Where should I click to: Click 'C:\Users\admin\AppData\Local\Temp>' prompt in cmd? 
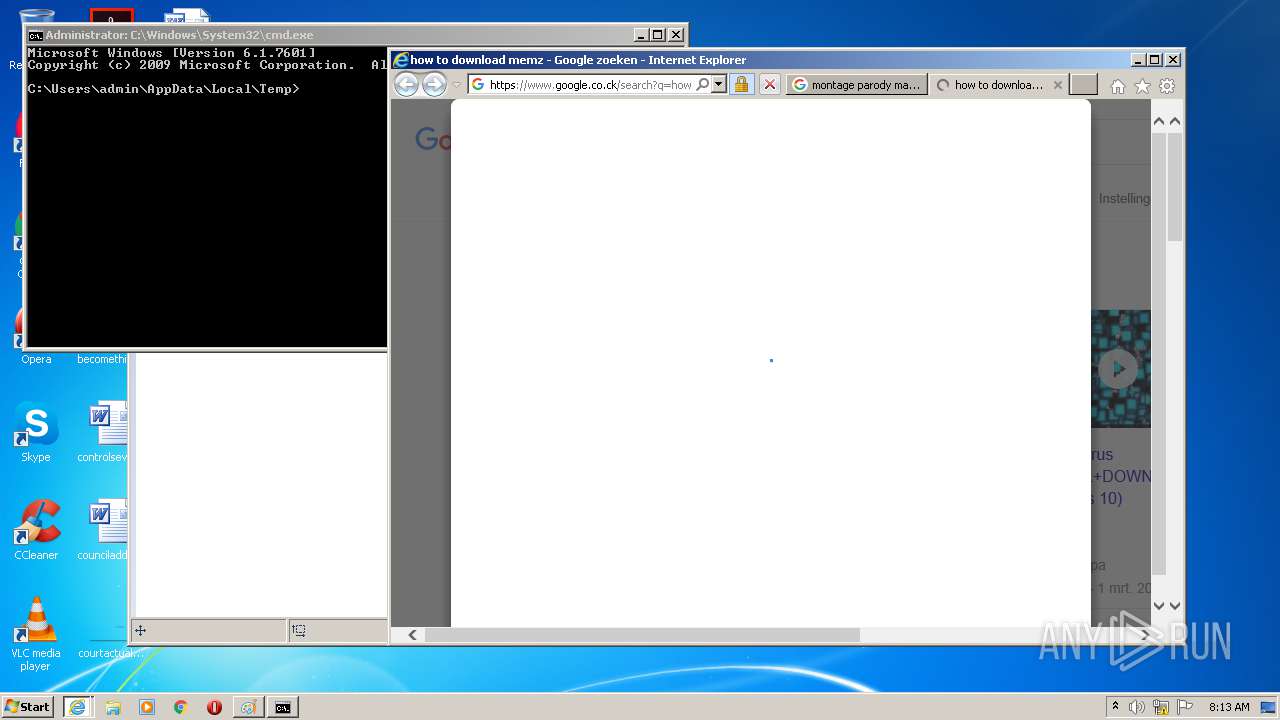[x=163, y=89]
